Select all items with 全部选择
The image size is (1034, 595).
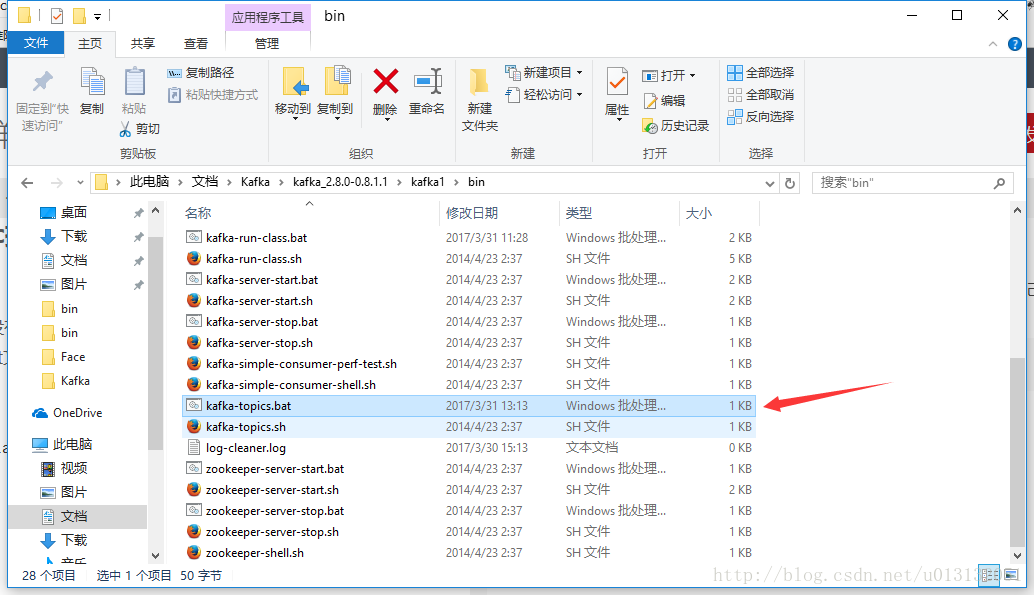pyautogui.click(x=760, y=71)
